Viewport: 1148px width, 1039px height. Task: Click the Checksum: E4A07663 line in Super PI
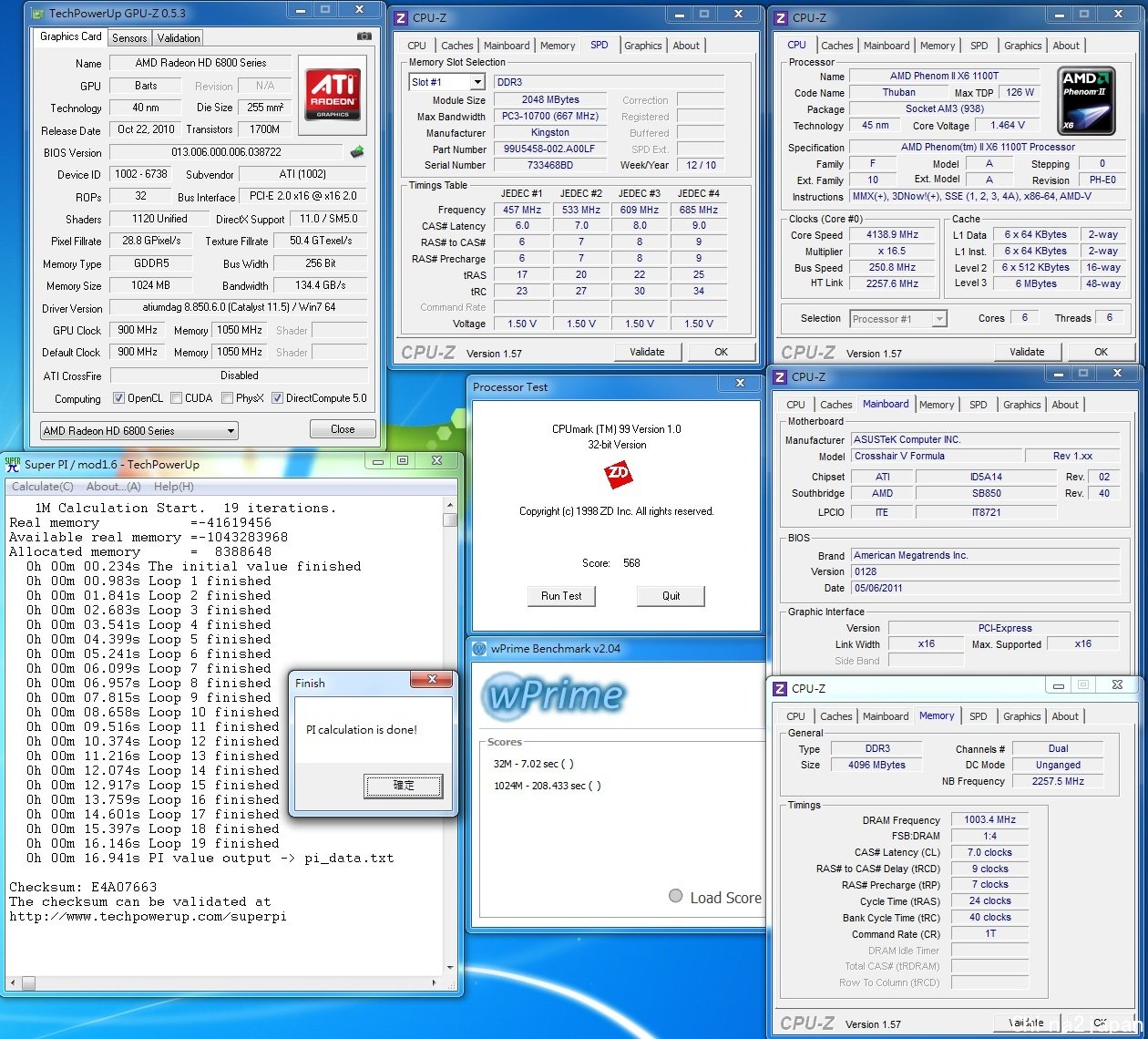pos(83,887)
